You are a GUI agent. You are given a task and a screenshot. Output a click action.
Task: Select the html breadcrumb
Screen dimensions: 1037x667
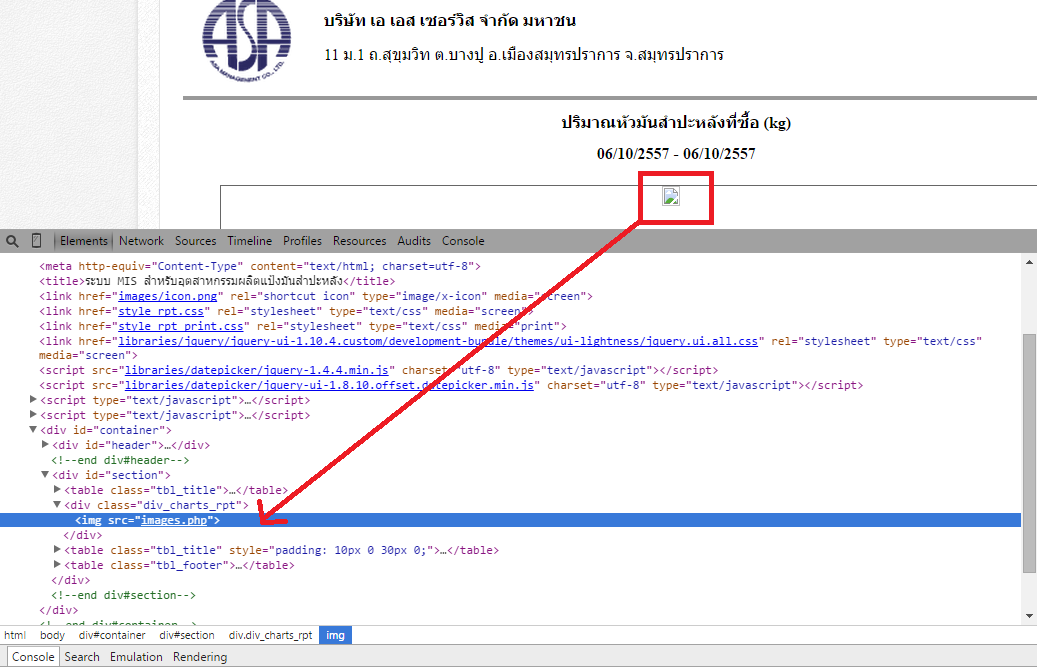tap(15, 635)
